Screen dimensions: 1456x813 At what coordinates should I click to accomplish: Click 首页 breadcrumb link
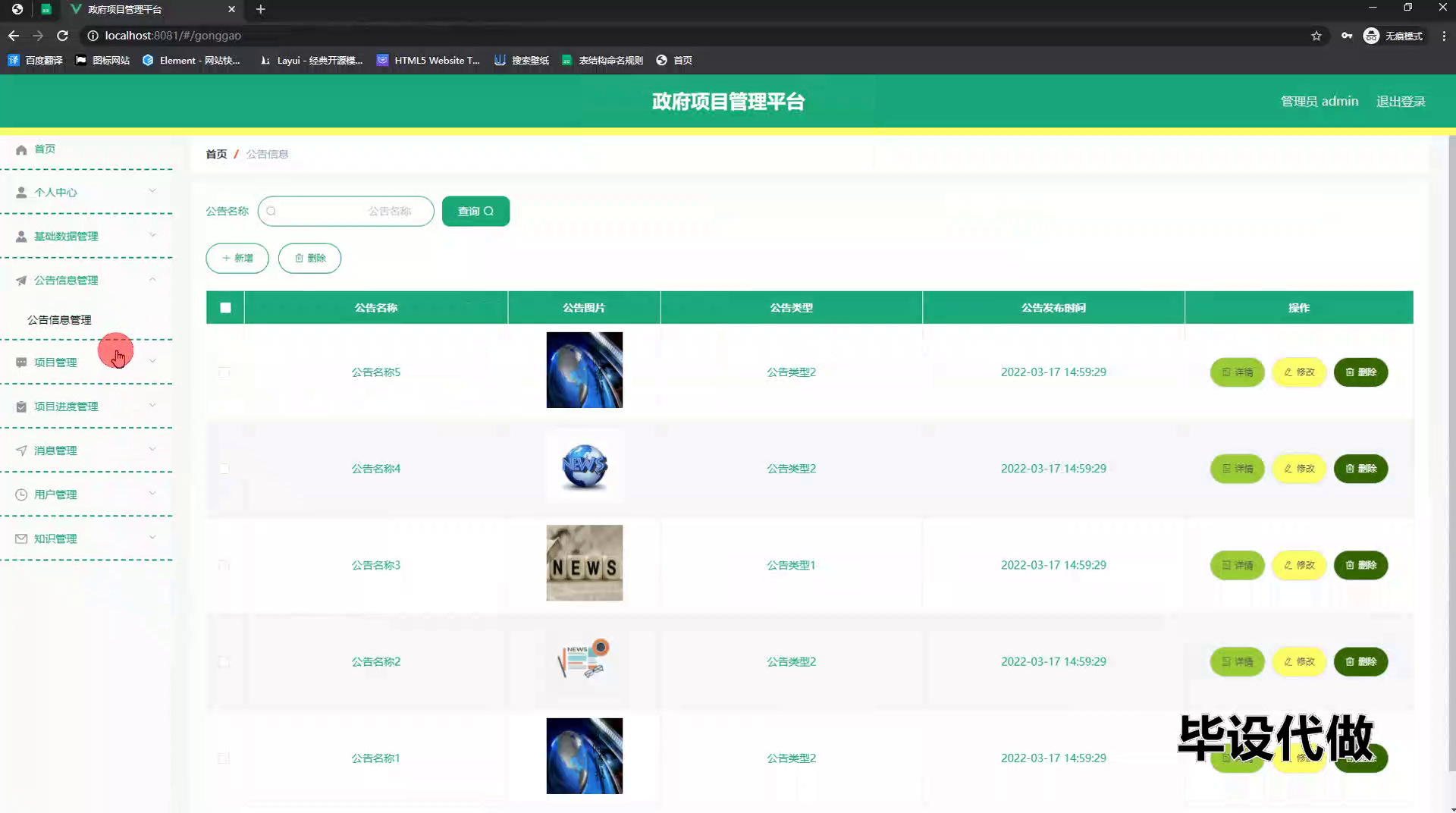coord(216,154)
